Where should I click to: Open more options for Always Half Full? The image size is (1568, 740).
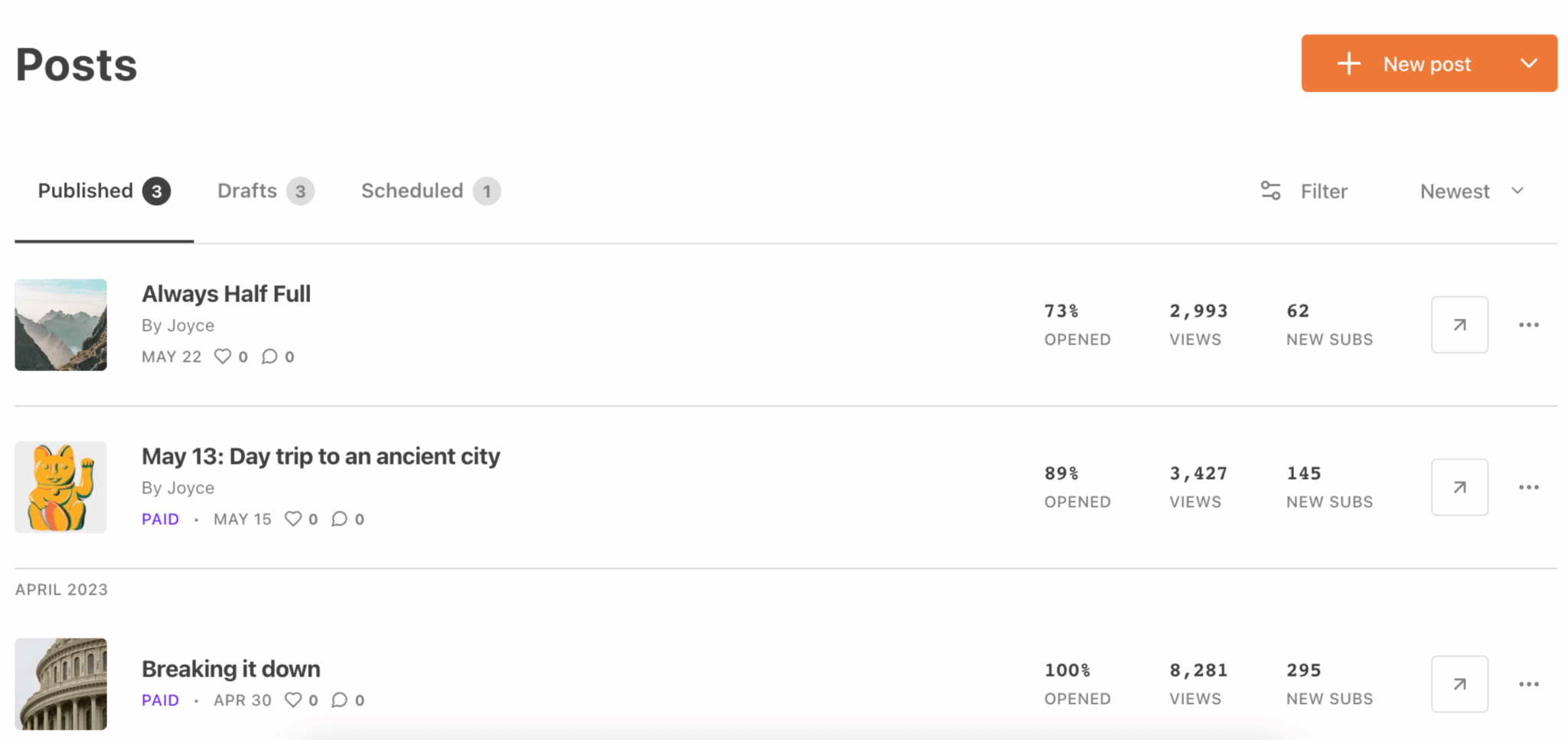(1528, 324)
